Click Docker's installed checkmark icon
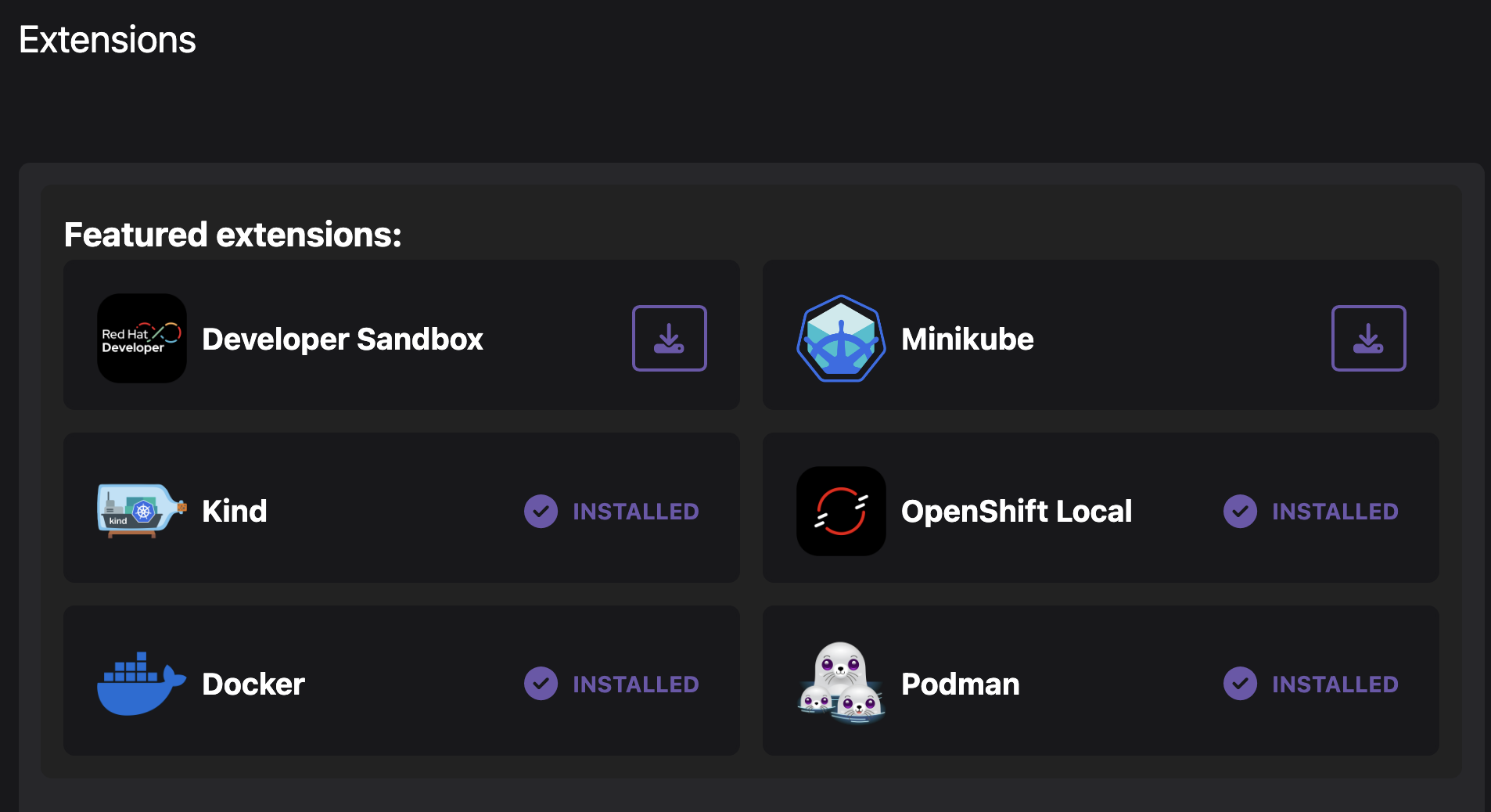This screenshot has width=1491, height=812. [541, 684]
